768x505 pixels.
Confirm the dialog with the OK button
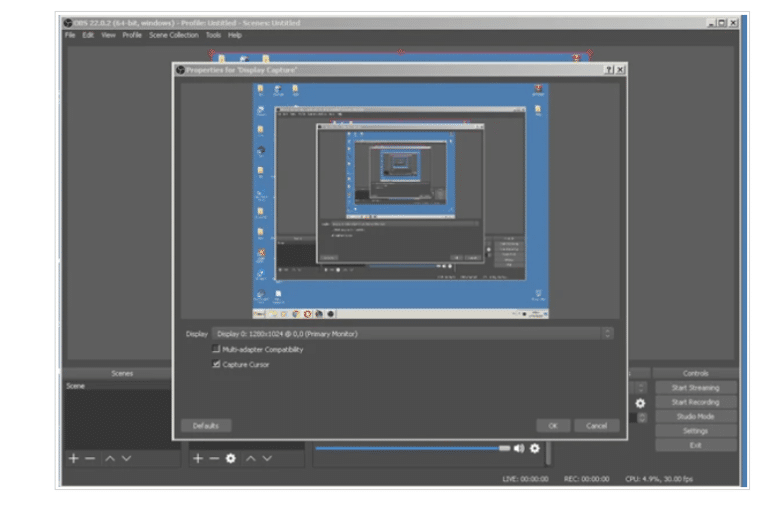(553, 426)
